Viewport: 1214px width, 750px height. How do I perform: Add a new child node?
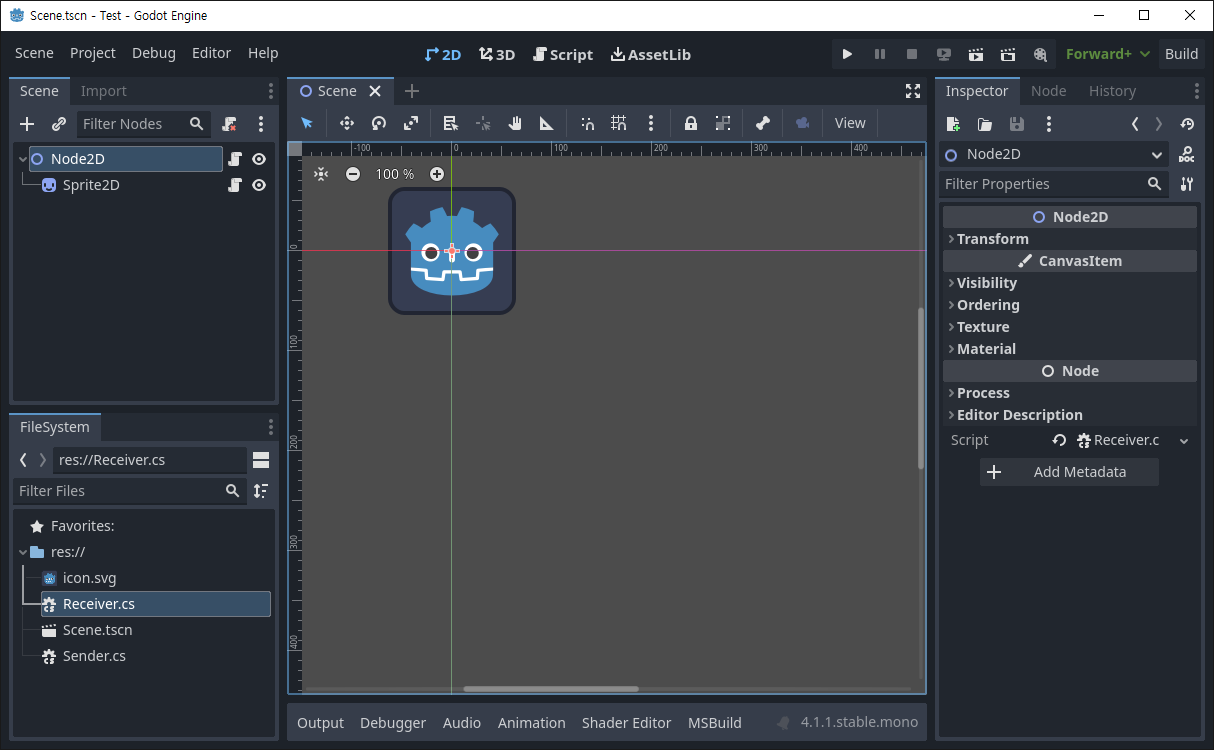point(27,124)
